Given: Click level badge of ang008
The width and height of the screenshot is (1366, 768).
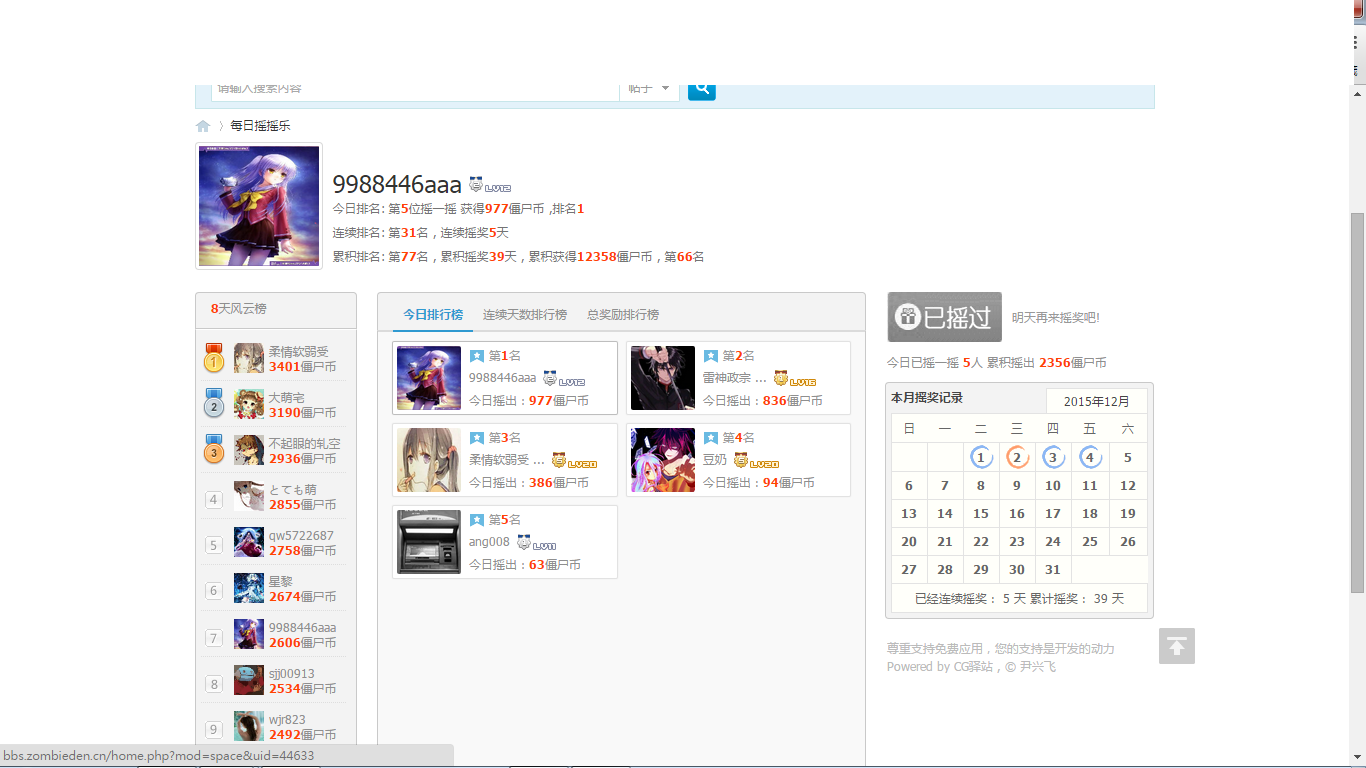Looking at the screenshot, I should [x=537, y=543].
